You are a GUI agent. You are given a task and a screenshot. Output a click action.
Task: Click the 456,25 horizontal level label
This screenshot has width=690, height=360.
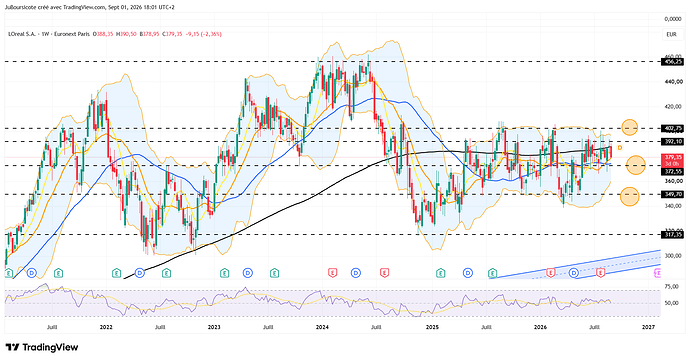tap(672, 62)
